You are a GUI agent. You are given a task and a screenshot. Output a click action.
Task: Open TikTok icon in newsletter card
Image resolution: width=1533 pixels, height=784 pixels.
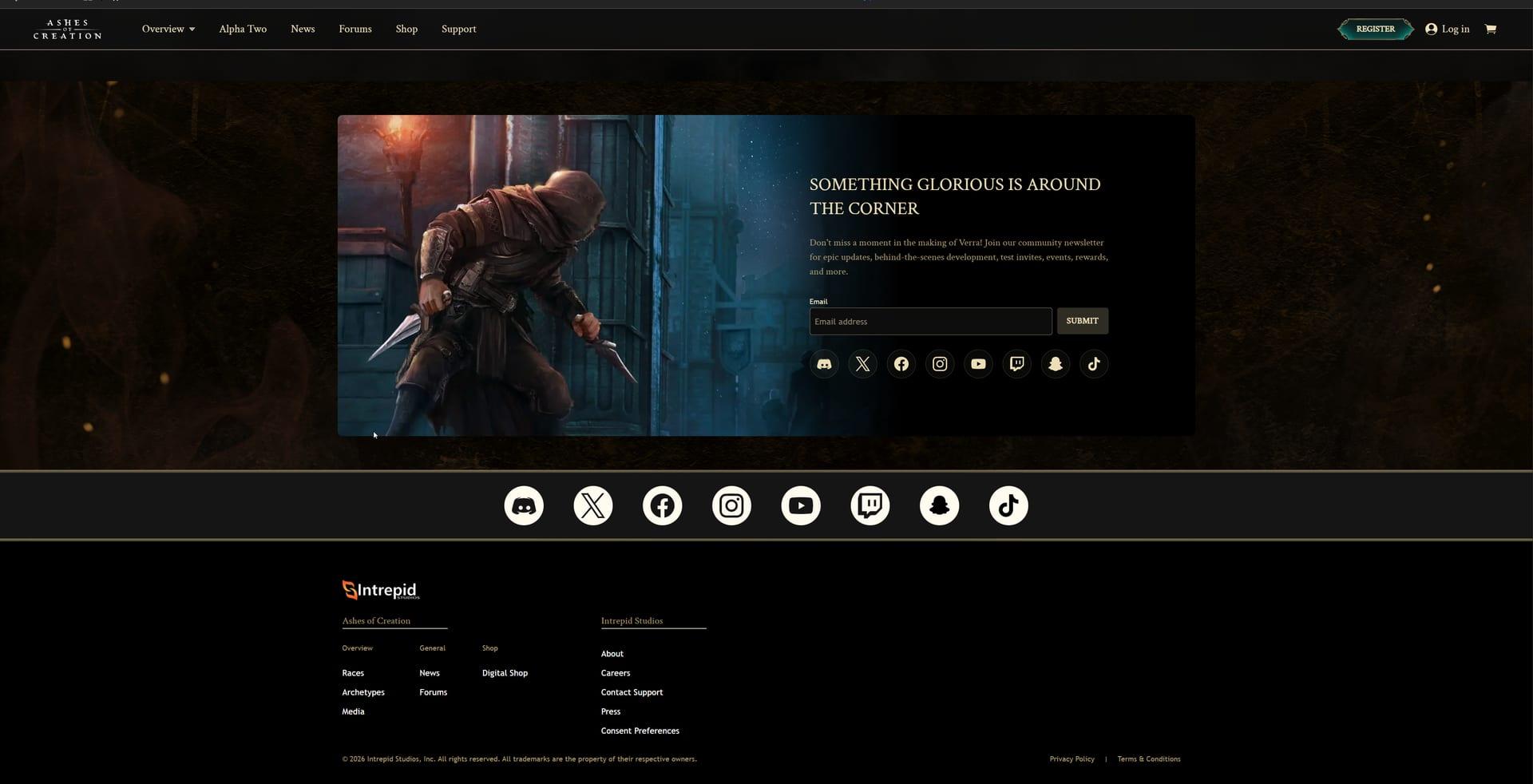tap(1094, 364)
